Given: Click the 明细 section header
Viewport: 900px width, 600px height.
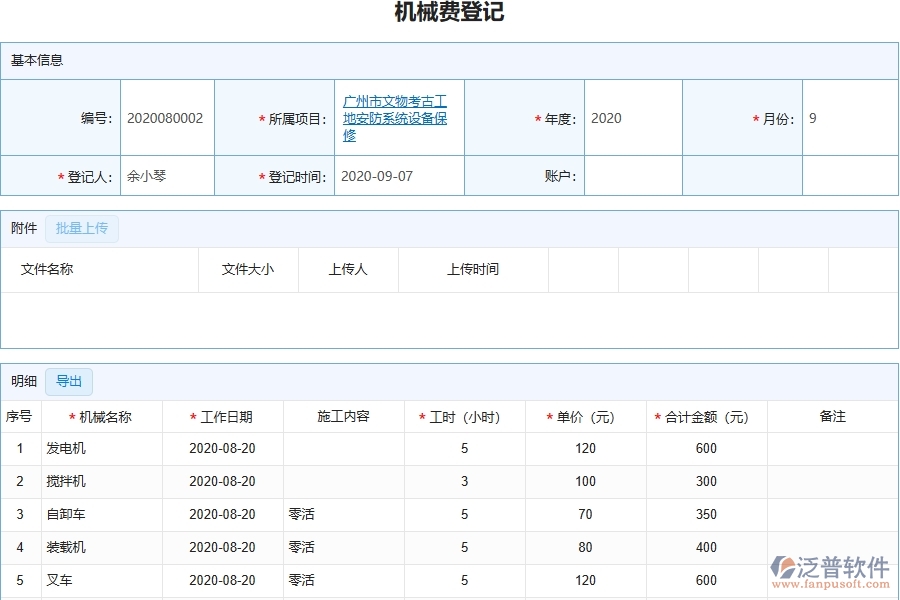Looking at the screenshot, I should coord(23,381).
